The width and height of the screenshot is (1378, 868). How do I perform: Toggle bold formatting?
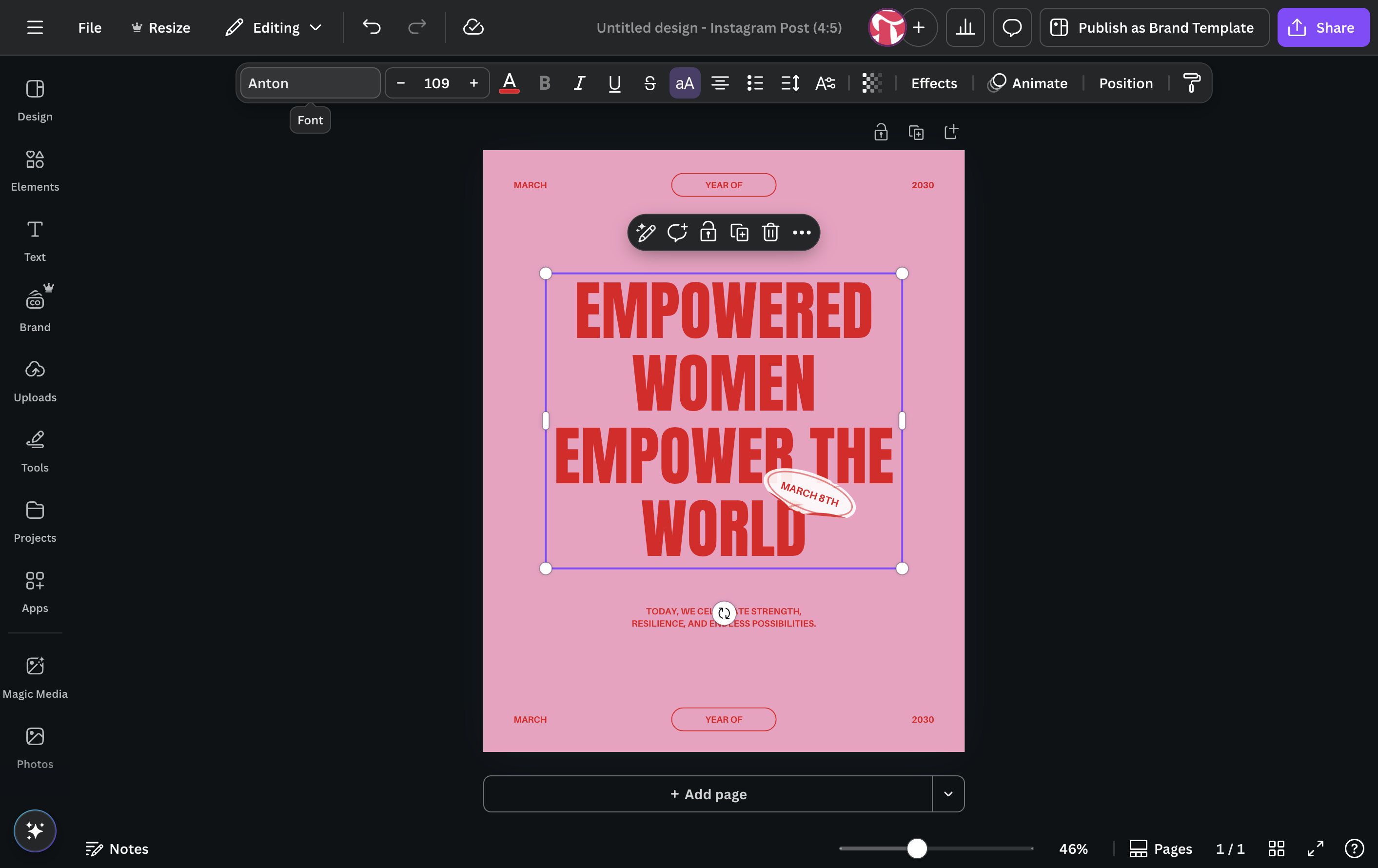pyautogui.click(x=544, y=83)
